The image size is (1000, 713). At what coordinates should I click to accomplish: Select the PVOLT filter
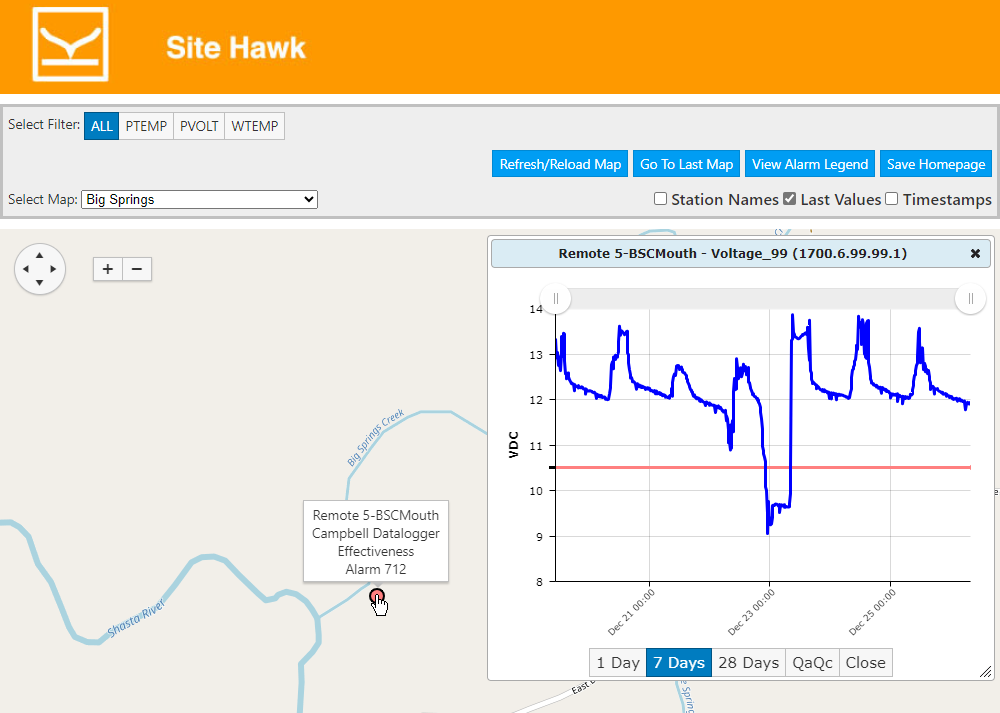coord(199,126)
